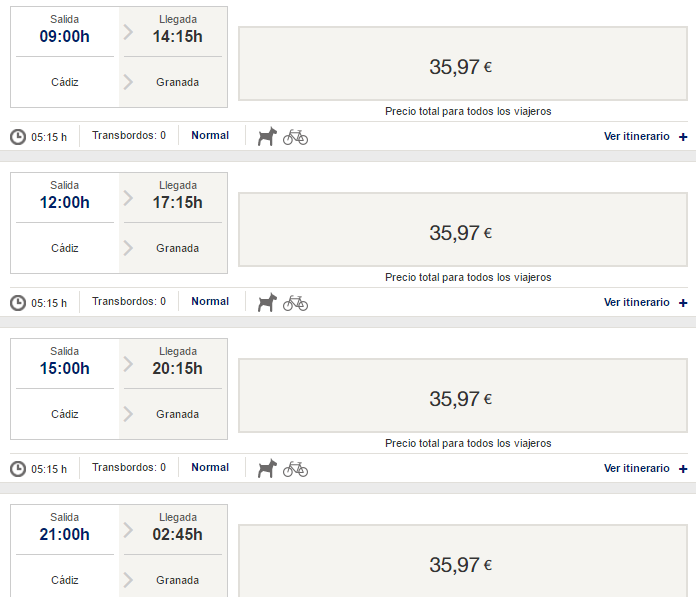Click the bicycle icon for the 09:00h trip

pos(295,136)
